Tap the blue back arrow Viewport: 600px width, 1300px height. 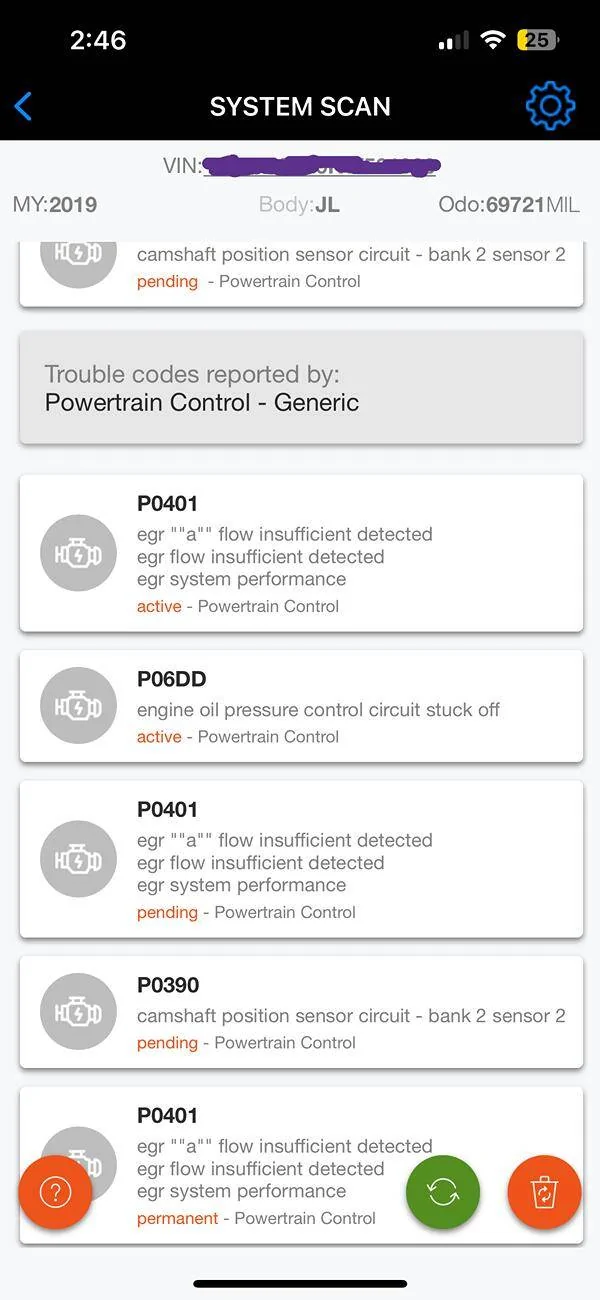(x=24, y=106)
